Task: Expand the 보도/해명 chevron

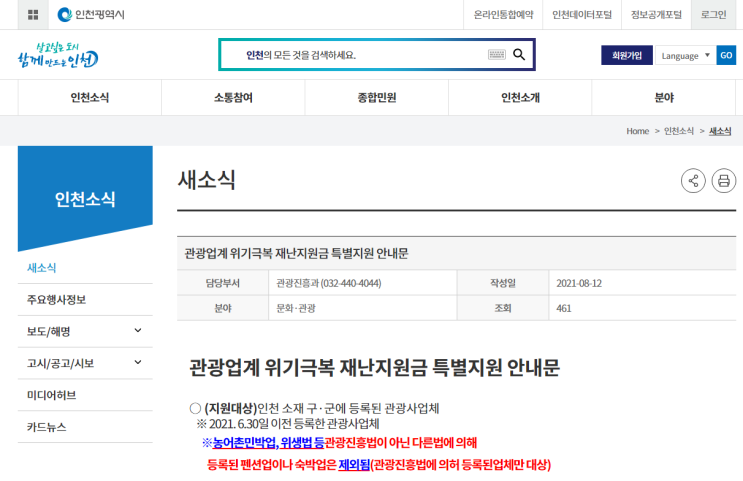Action: (138, 331)
